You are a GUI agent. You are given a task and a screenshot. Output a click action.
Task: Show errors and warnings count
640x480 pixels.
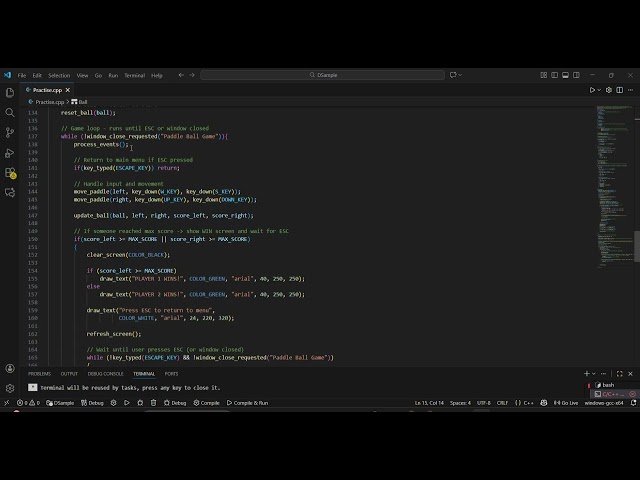click(29, 403)
